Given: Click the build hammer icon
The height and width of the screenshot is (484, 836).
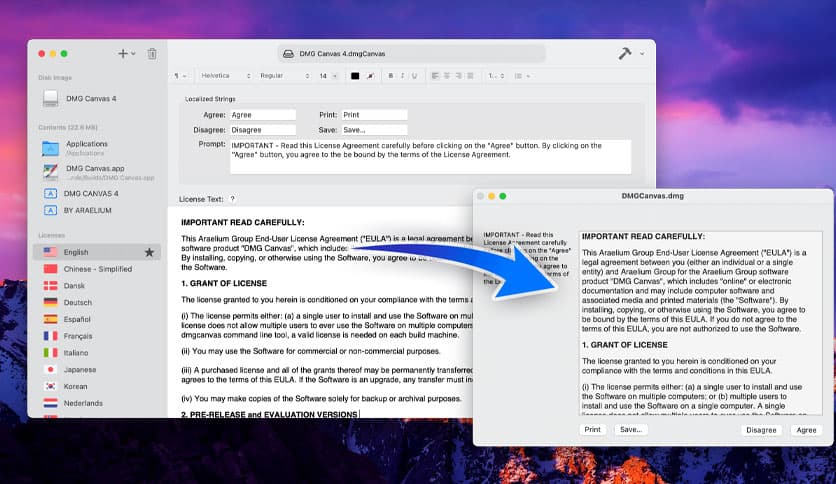Looking at the screenshot, I should coord(624,53).
